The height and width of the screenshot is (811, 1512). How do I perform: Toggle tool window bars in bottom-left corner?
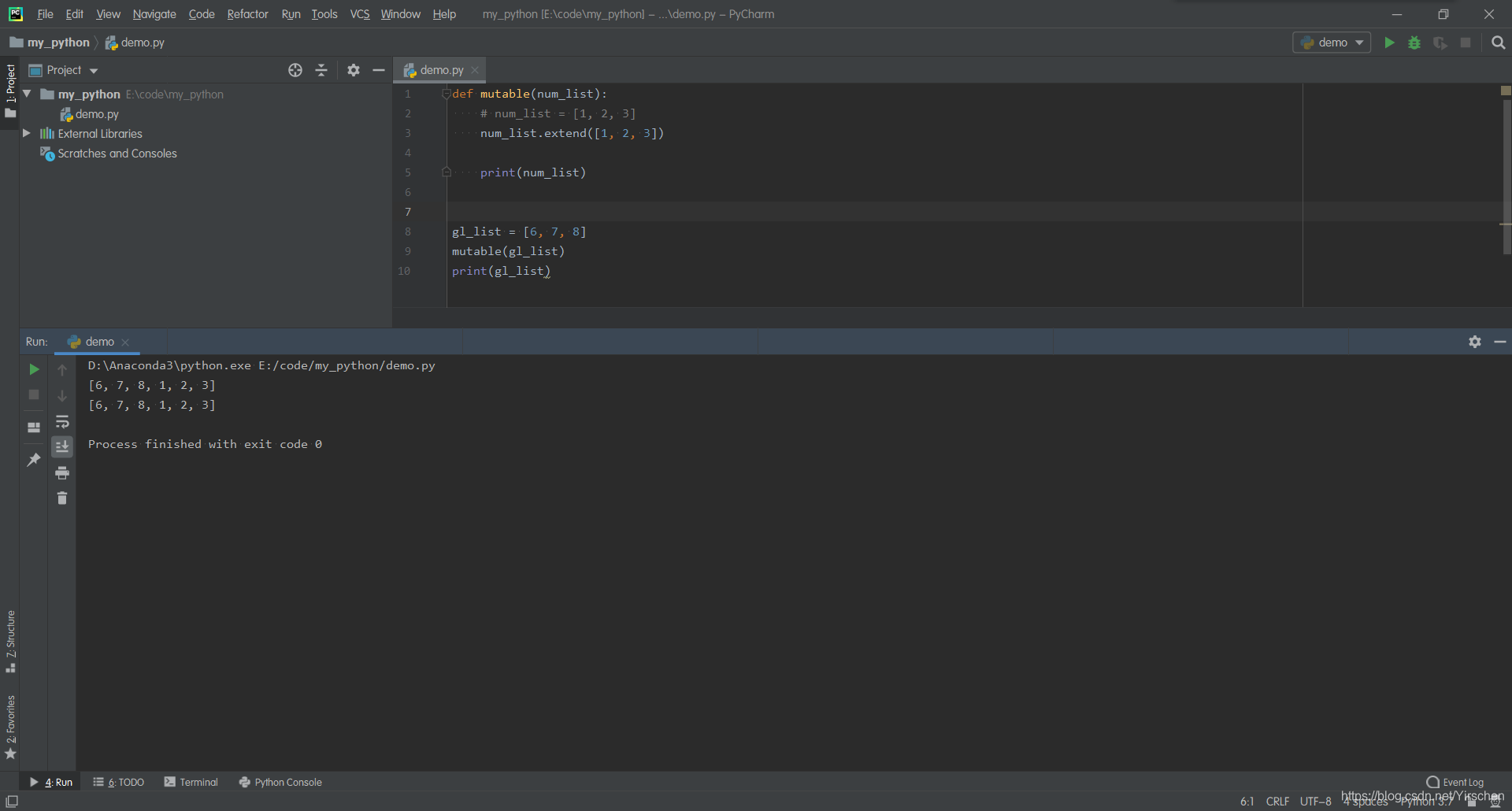(x=12, y=802)
